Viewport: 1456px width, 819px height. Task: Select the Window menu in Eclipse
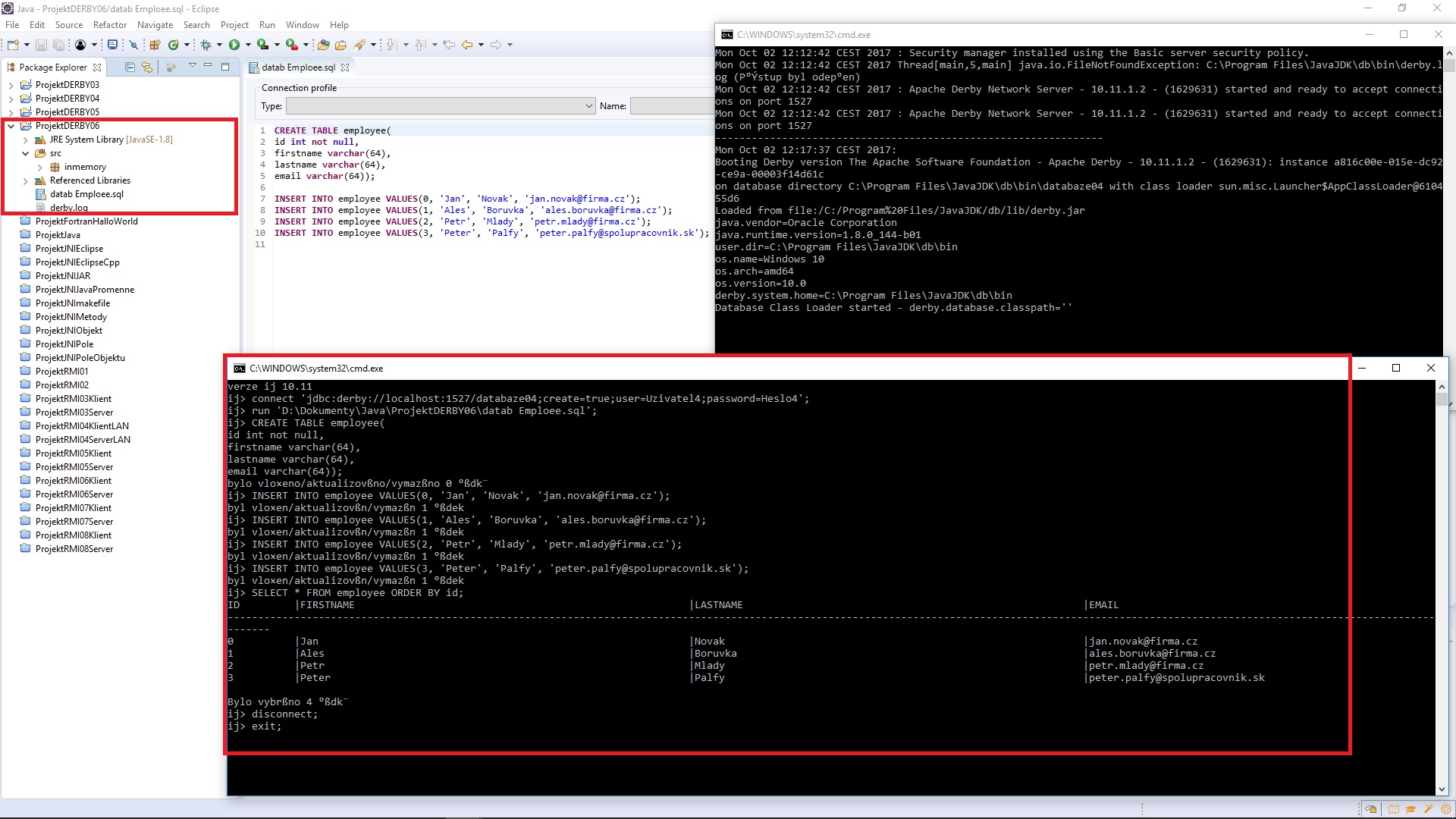[300, 24]
